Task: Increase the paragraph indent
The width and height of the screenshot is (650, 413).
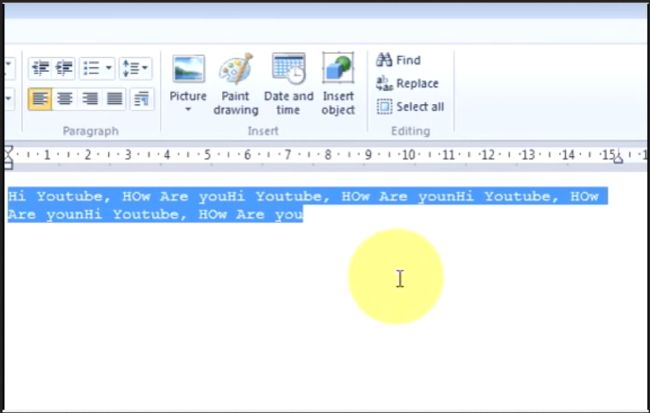Action: tap(63, 68)
